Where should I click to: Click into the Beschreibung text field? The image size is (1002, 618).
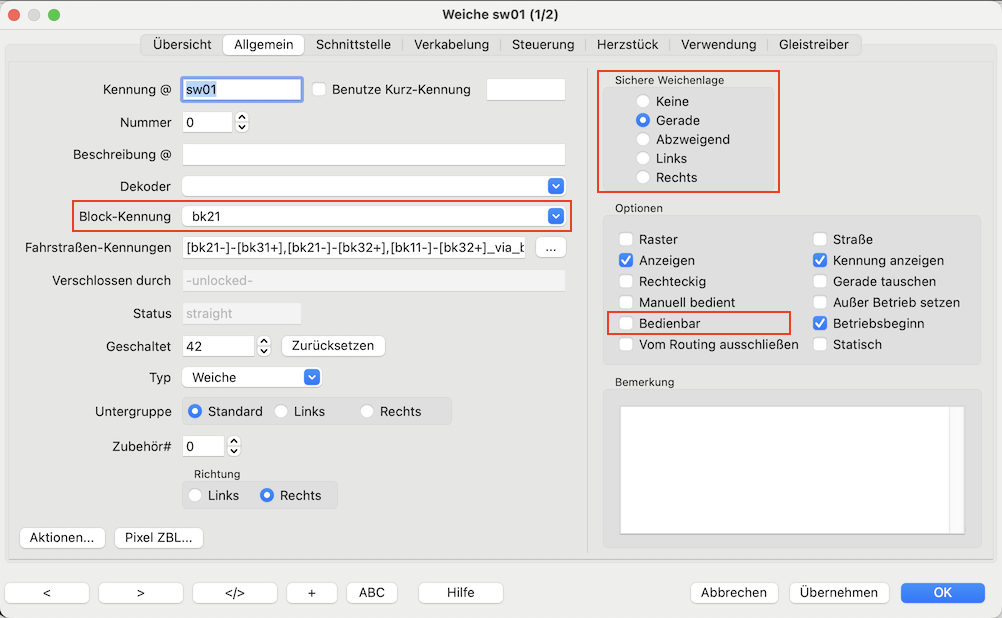coord(373,155)
